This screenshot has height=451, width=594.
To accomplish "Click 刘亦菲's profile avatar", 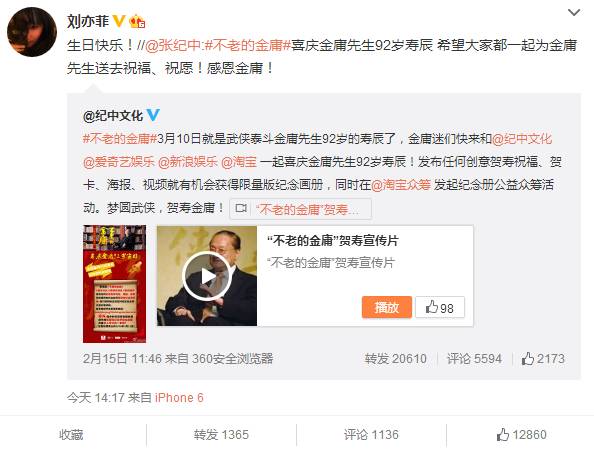I will coord(32,32).
